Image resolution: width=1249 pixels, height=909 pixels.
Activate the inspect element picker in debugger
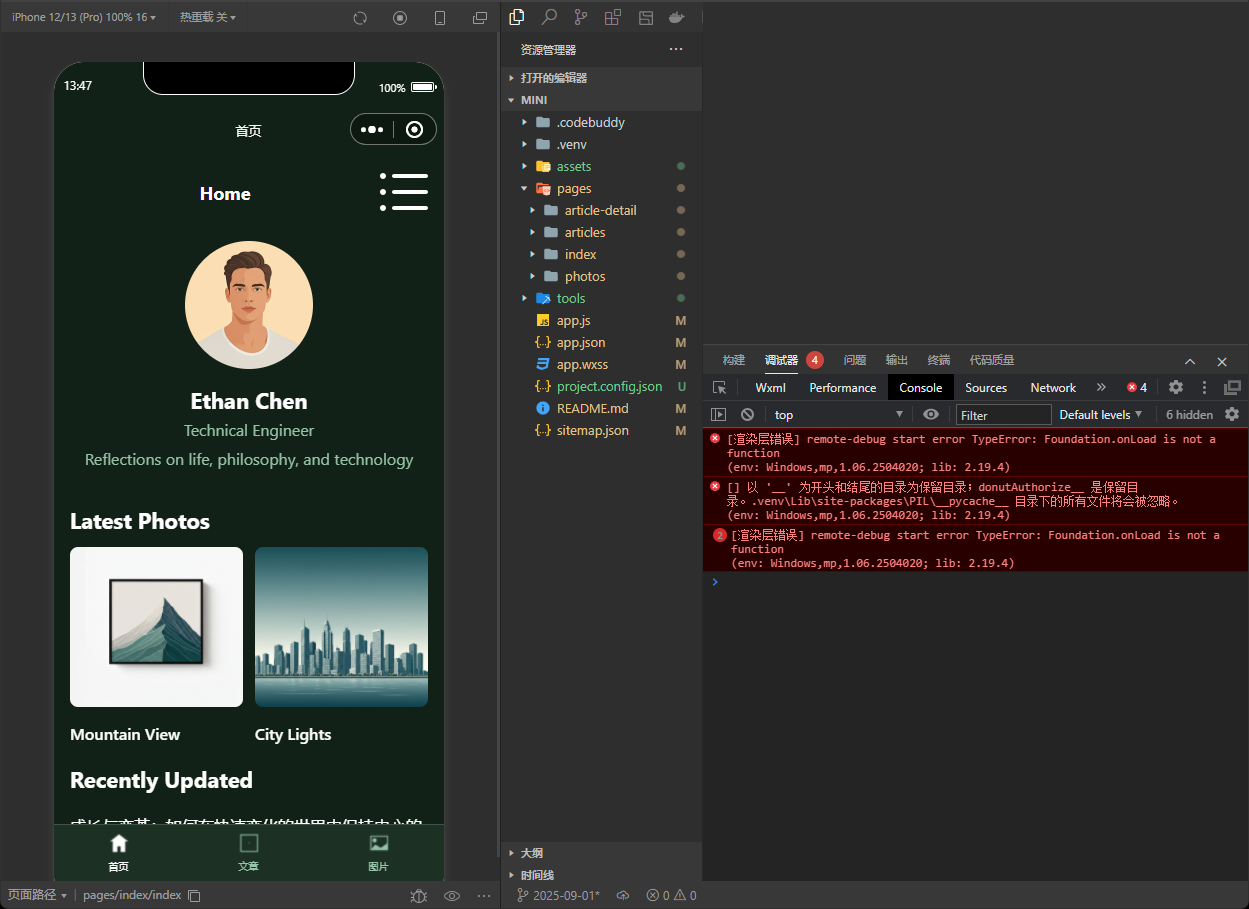click(x=719, y=388)
